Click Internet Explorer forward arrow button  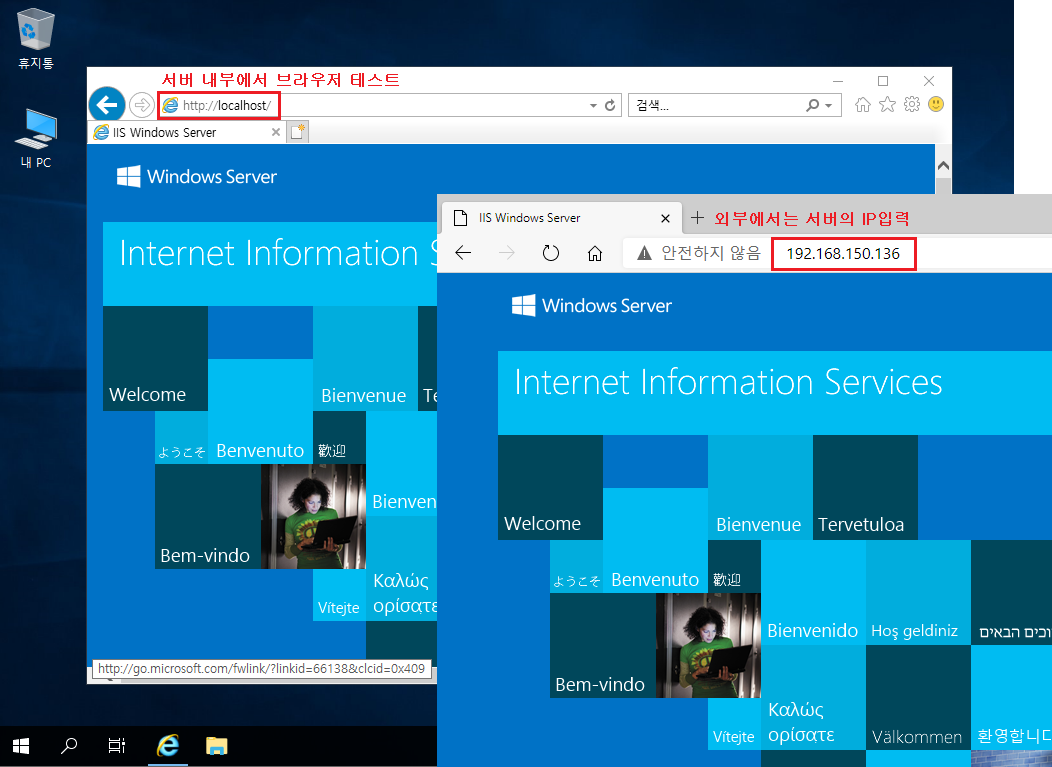(x=142, y=105)
